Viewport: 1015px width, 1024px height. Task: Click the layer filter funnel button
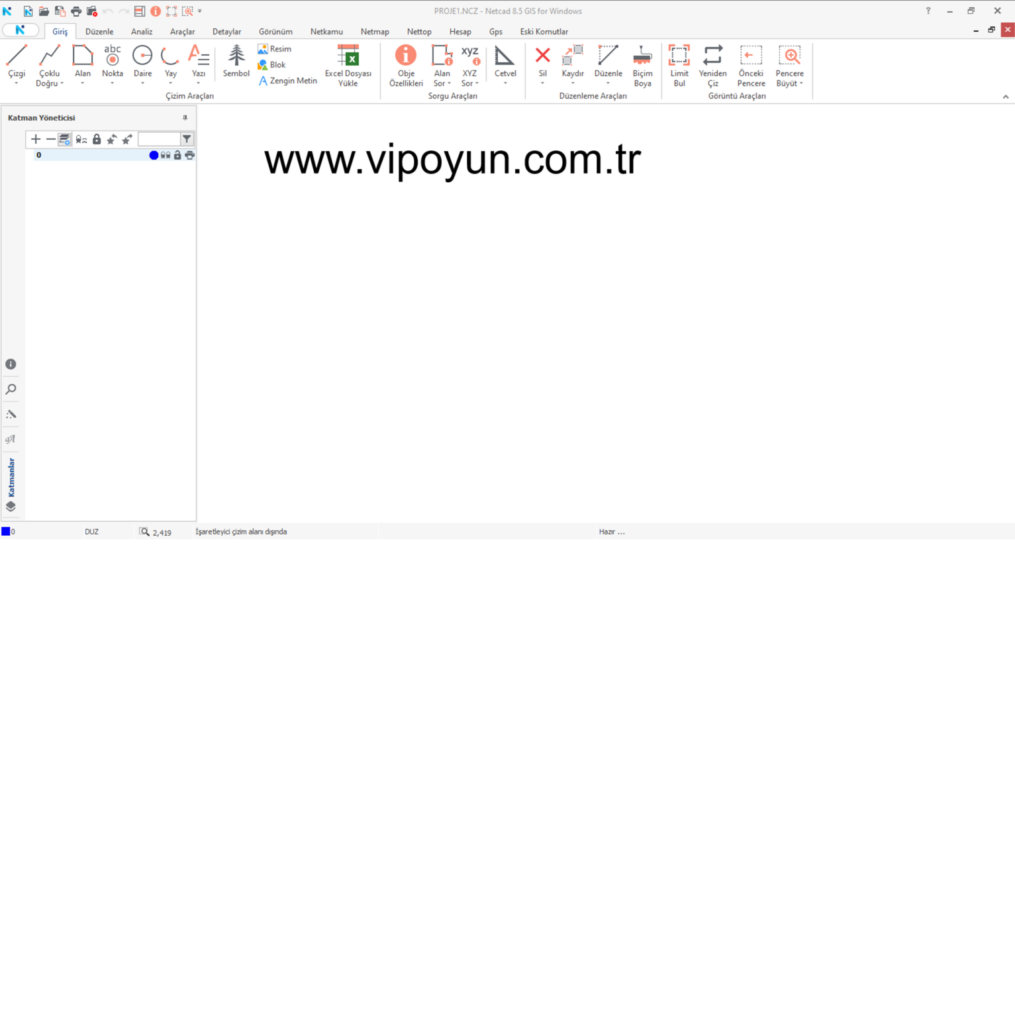187,139
